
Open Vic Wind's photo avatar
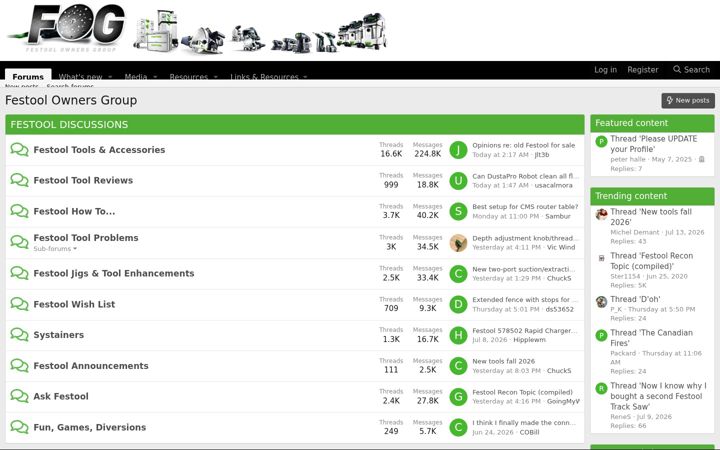(x=458, y=242)
